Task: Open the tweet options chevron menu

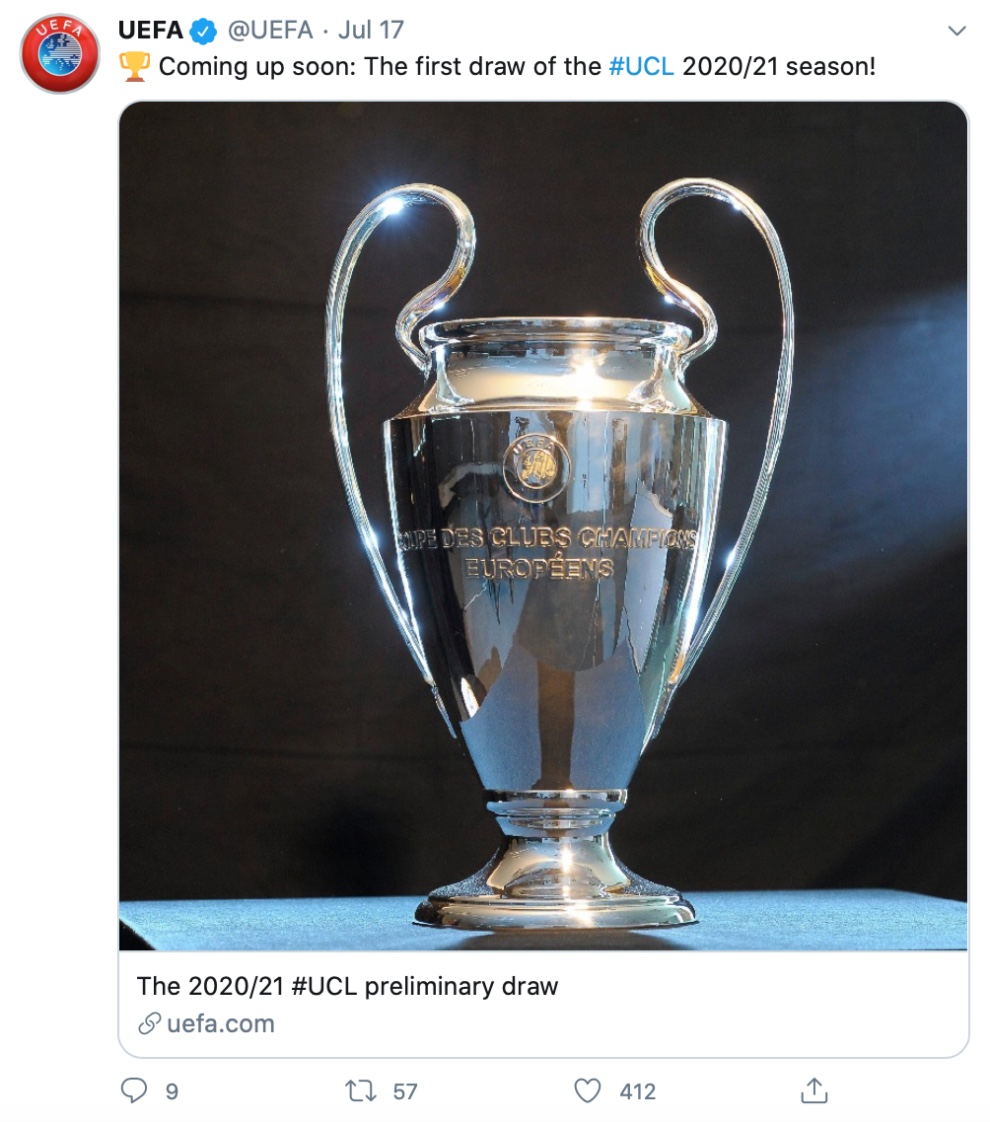Action: (x=956, y=31)
